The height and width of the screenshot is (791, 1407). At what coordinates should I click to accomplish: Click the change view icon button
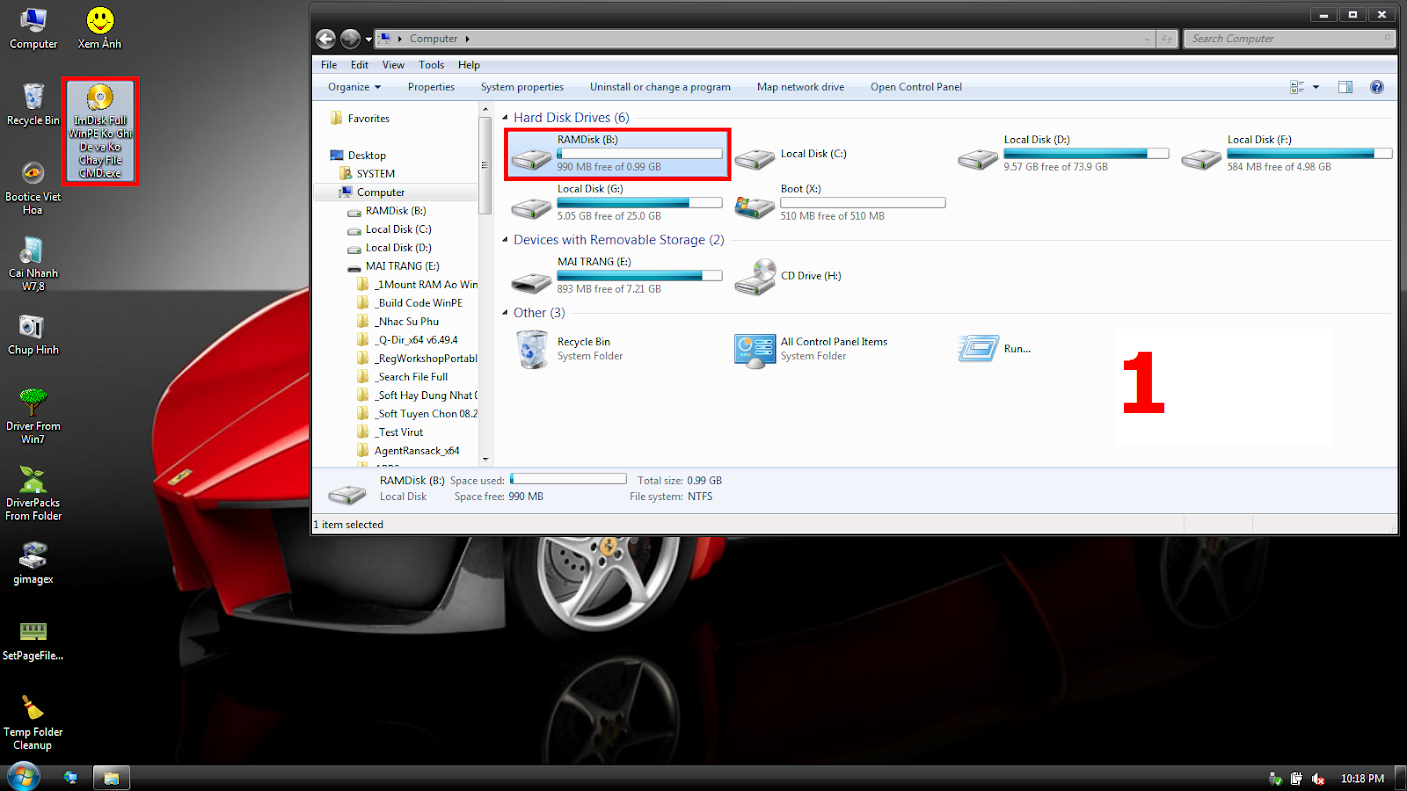pos(1297,87)
